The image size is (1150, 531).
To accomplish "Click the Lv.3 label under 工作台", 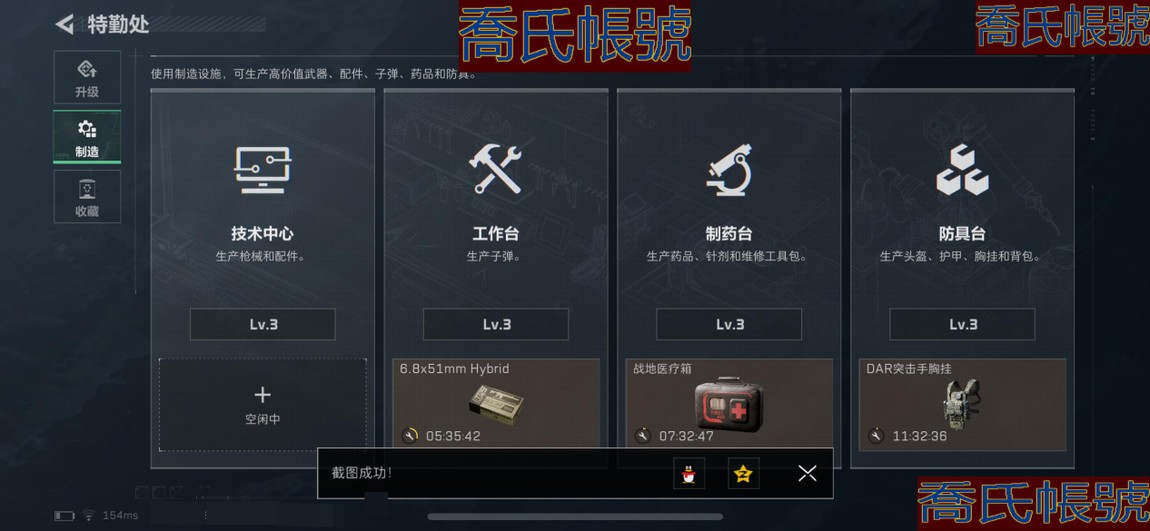I will pos(496,324).
